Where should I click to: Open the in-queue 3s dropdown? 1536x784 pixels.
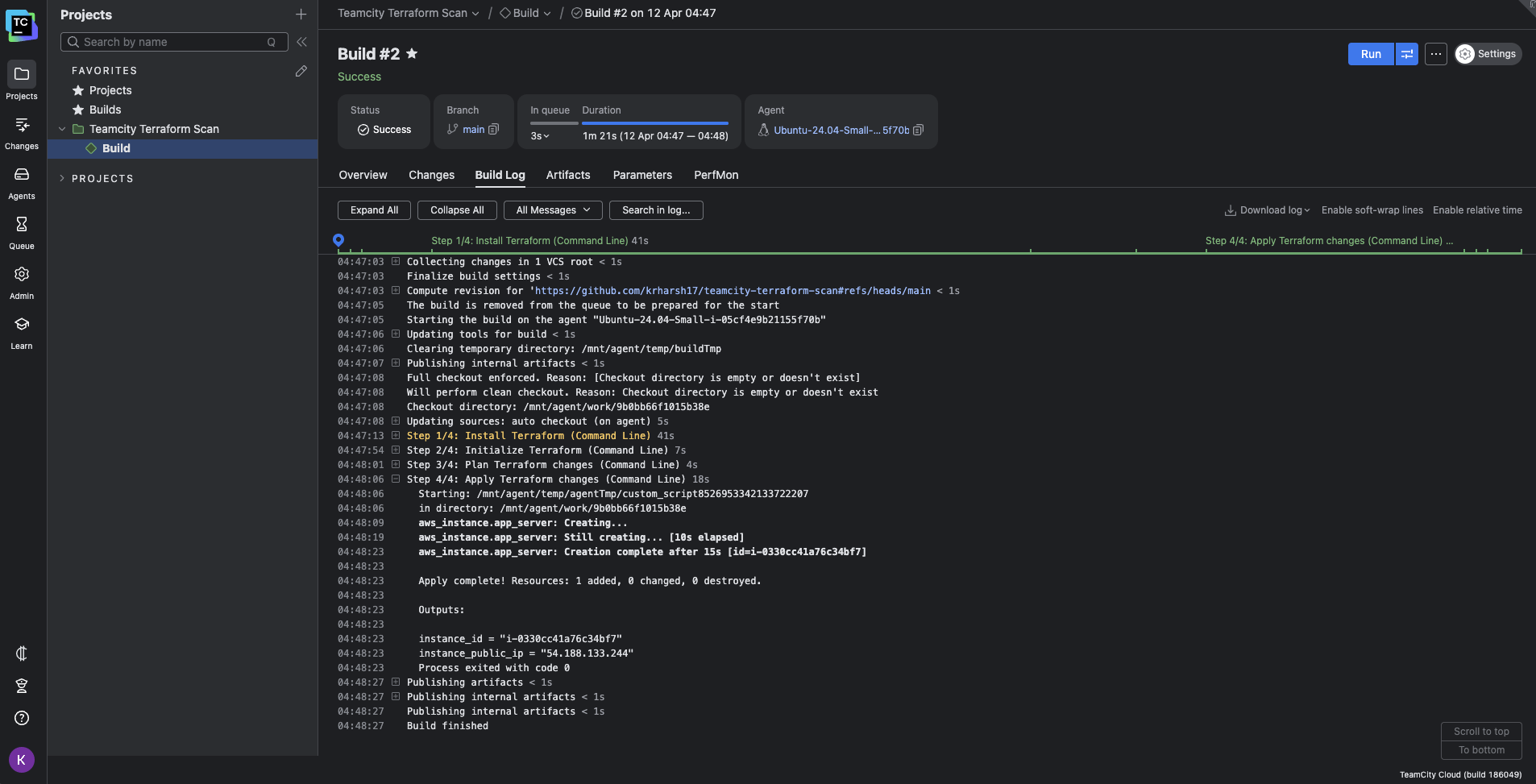coord(540,136)
